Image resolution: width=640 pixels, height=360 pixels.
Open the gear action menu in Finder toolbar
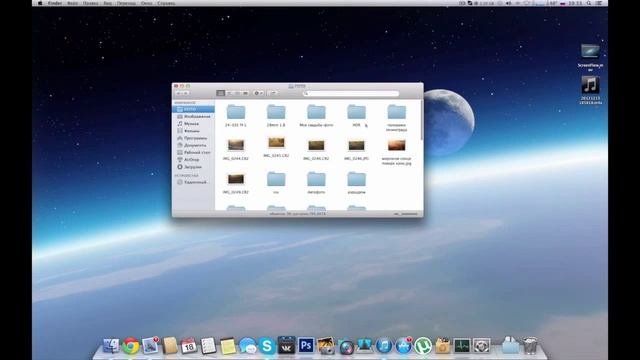pos(258,93)
